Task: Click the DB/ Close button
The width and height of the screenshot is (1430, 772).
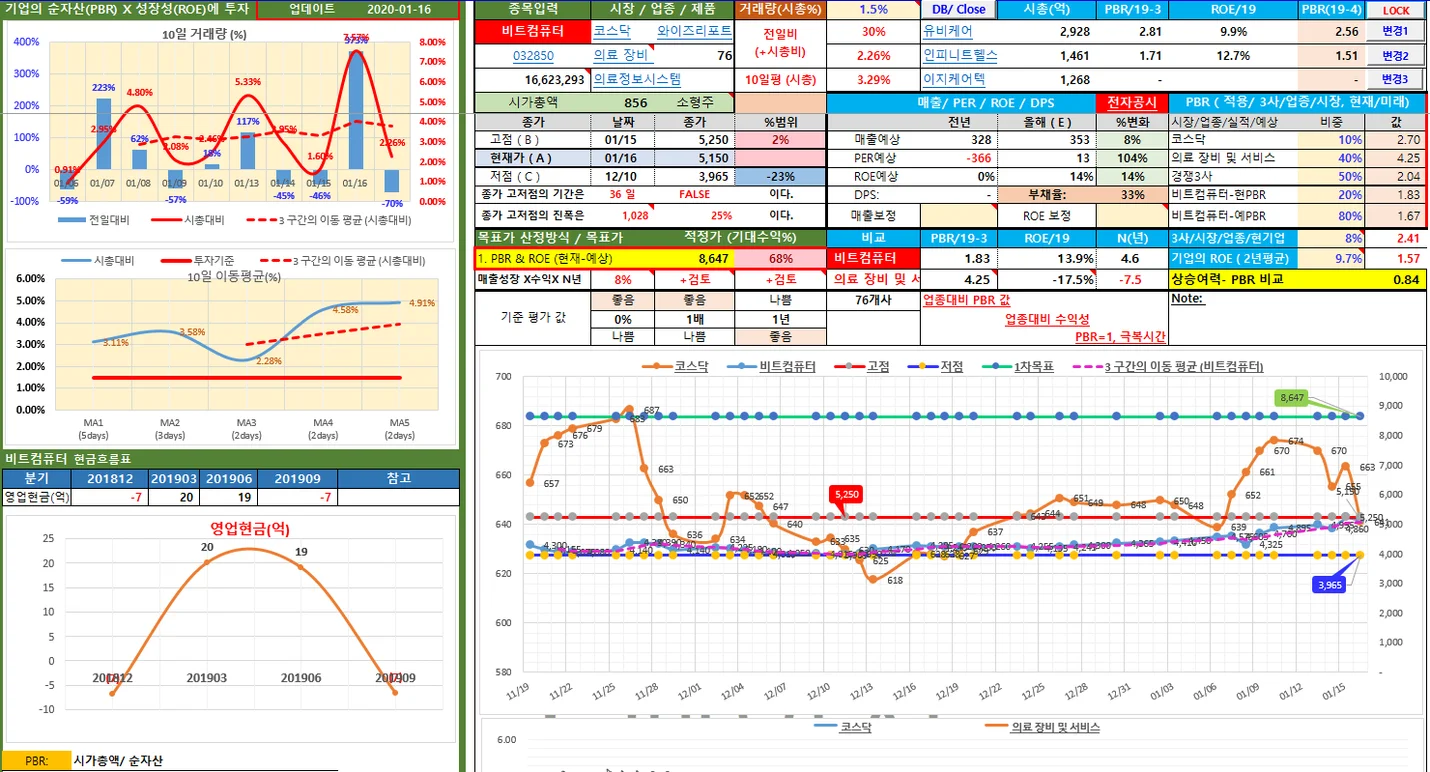Action: (x=958, y=10)
